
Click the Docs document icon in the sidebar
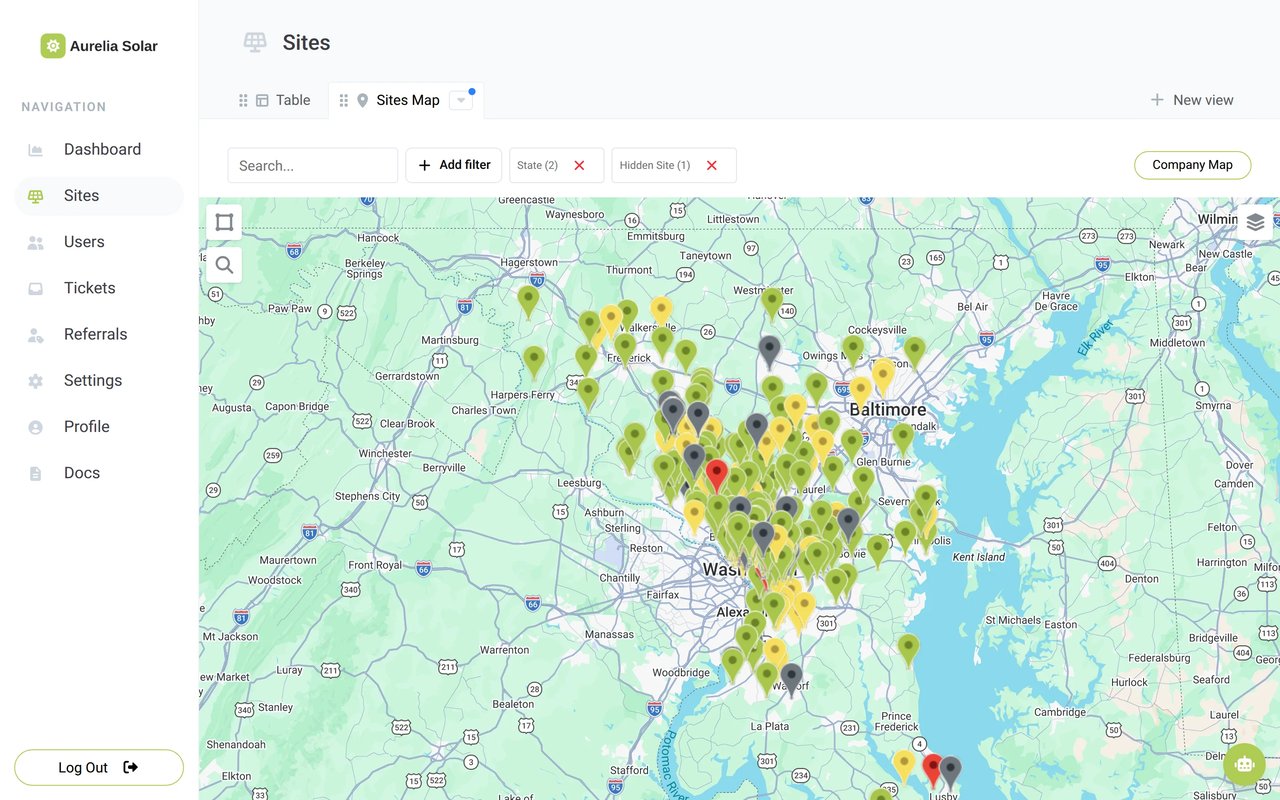(36, 473)
